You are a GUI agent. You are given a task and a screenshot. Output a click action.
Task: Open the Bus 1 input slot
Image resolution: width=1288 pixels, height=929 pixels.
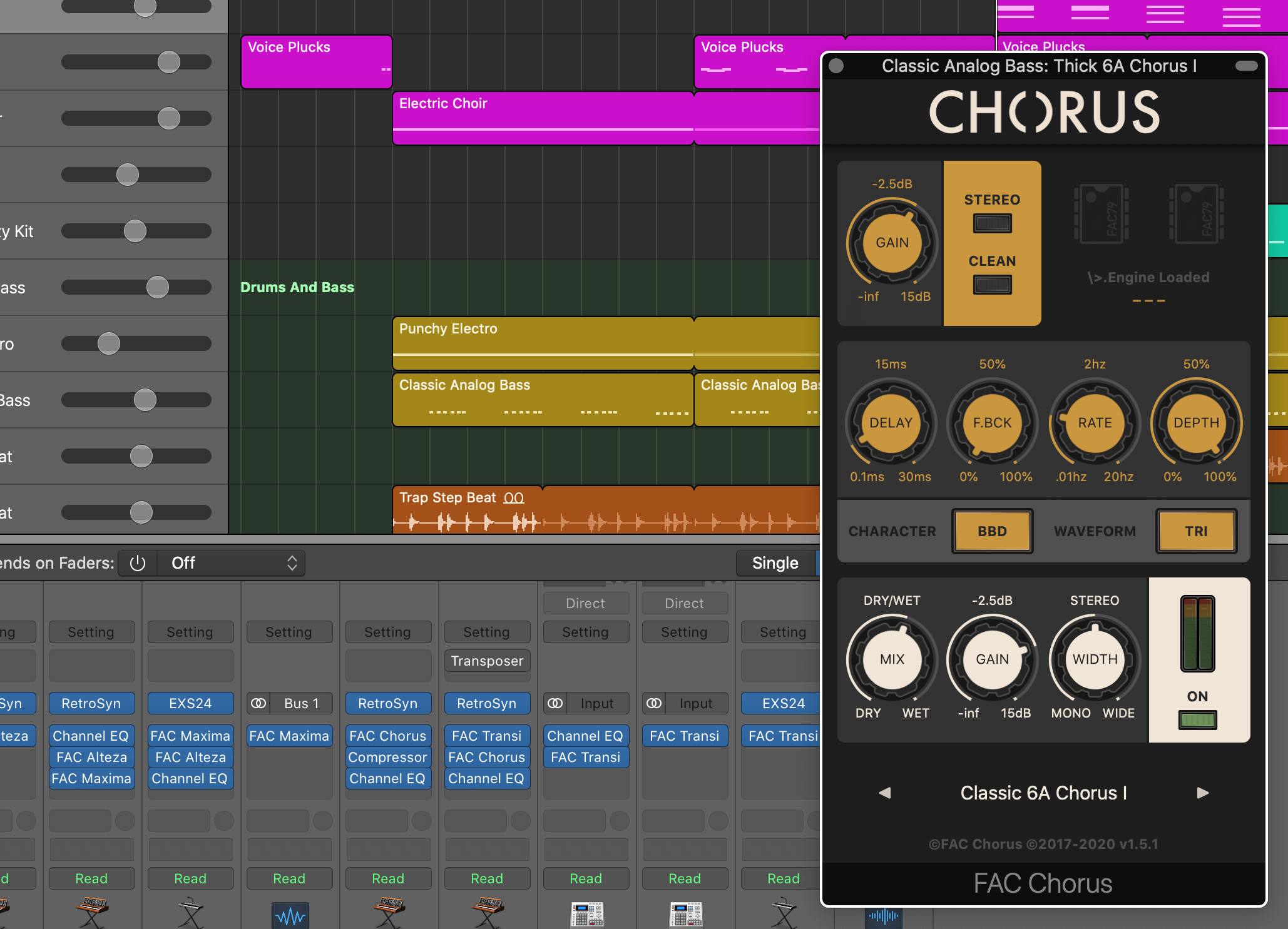click(301, 703)
